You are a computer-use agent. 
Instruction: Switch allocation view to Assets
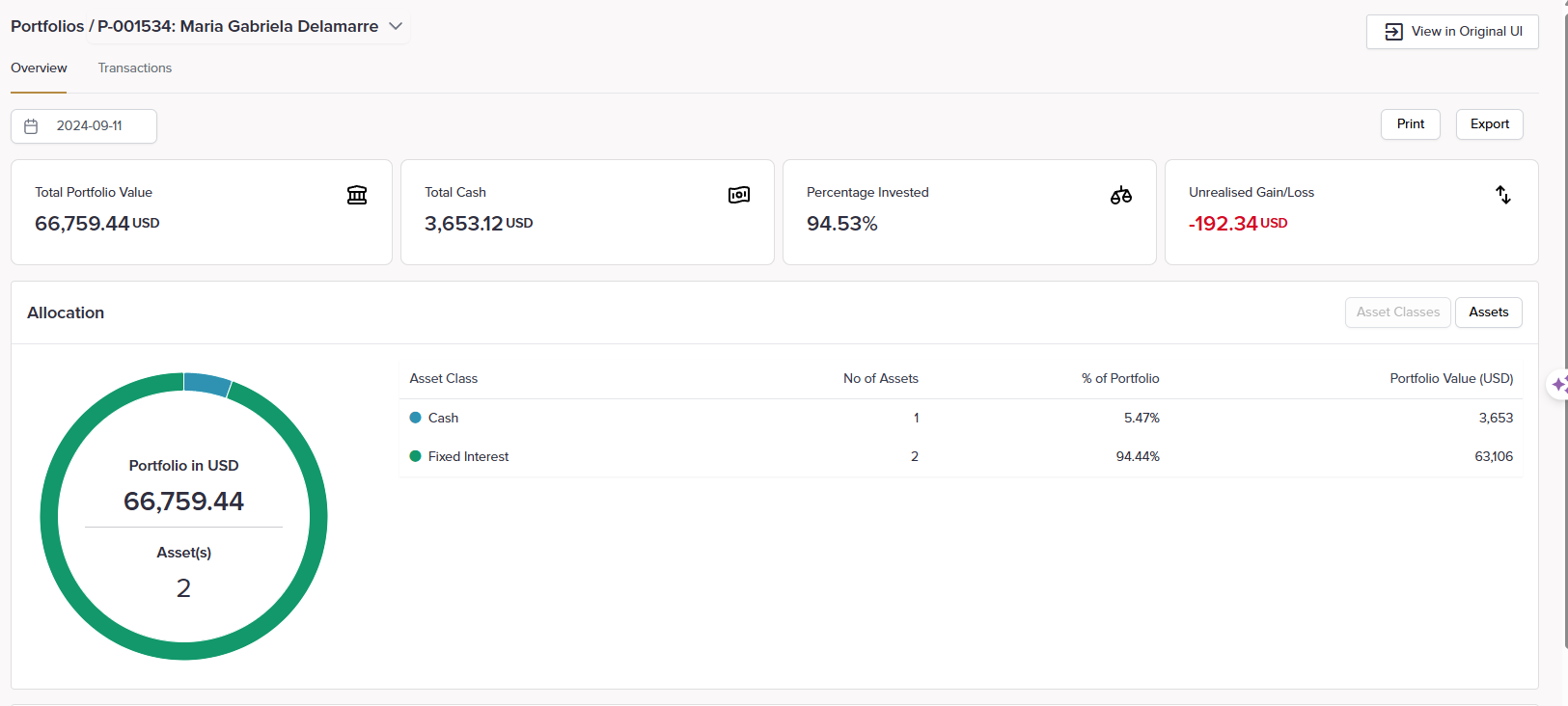(x=1488, y=312)
